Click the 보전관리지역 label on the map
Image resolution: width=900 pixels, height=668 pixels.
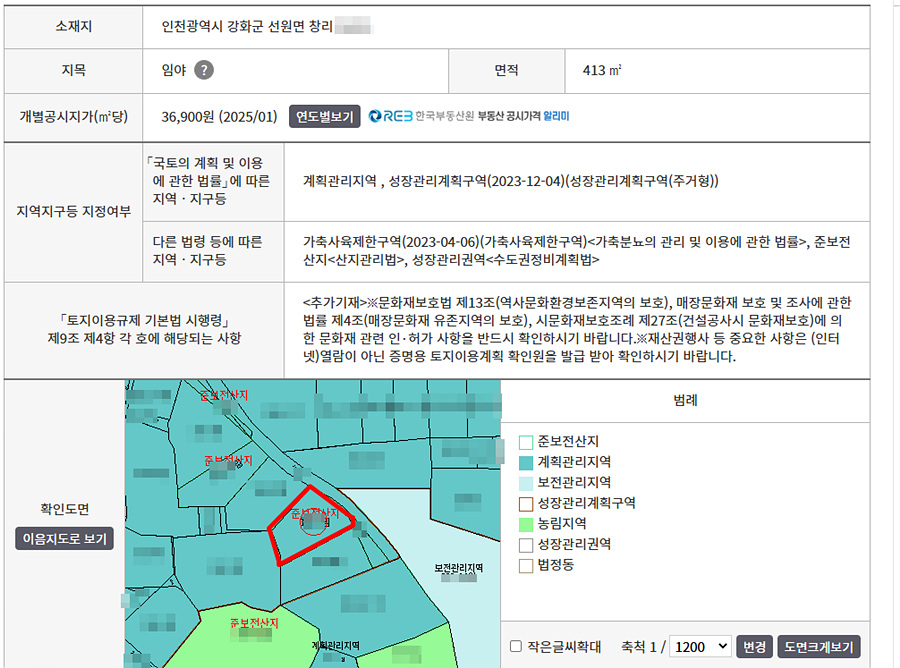click(x=458, y=568)
